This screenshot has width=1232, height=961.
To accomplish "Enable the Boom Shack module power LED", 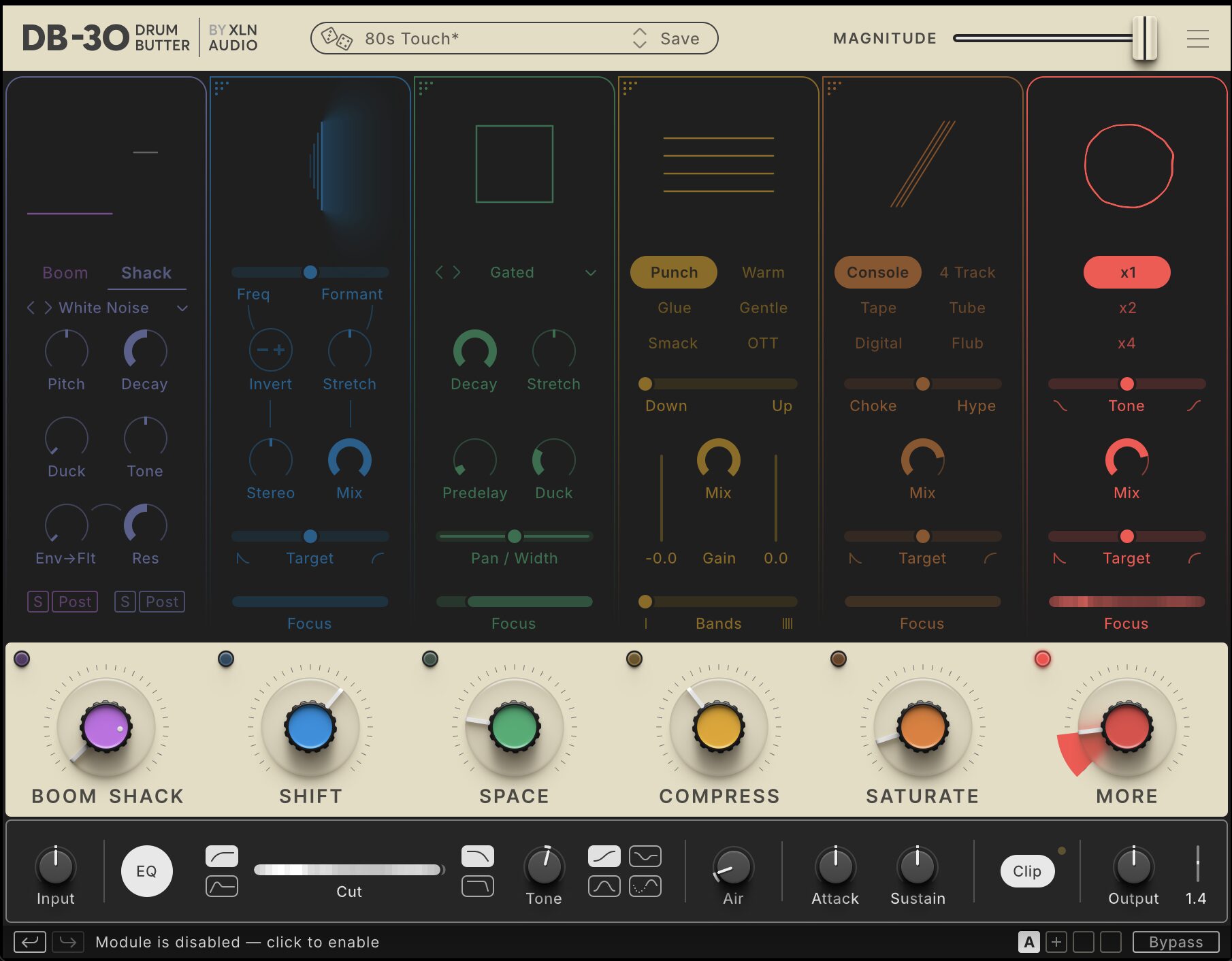I will (22, 659).
